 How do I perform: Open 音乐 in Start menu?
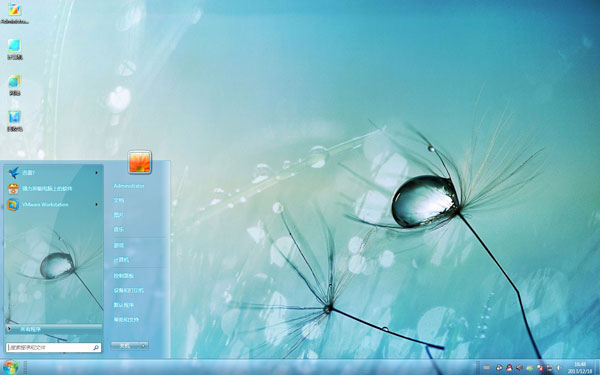tap(119, 229)
